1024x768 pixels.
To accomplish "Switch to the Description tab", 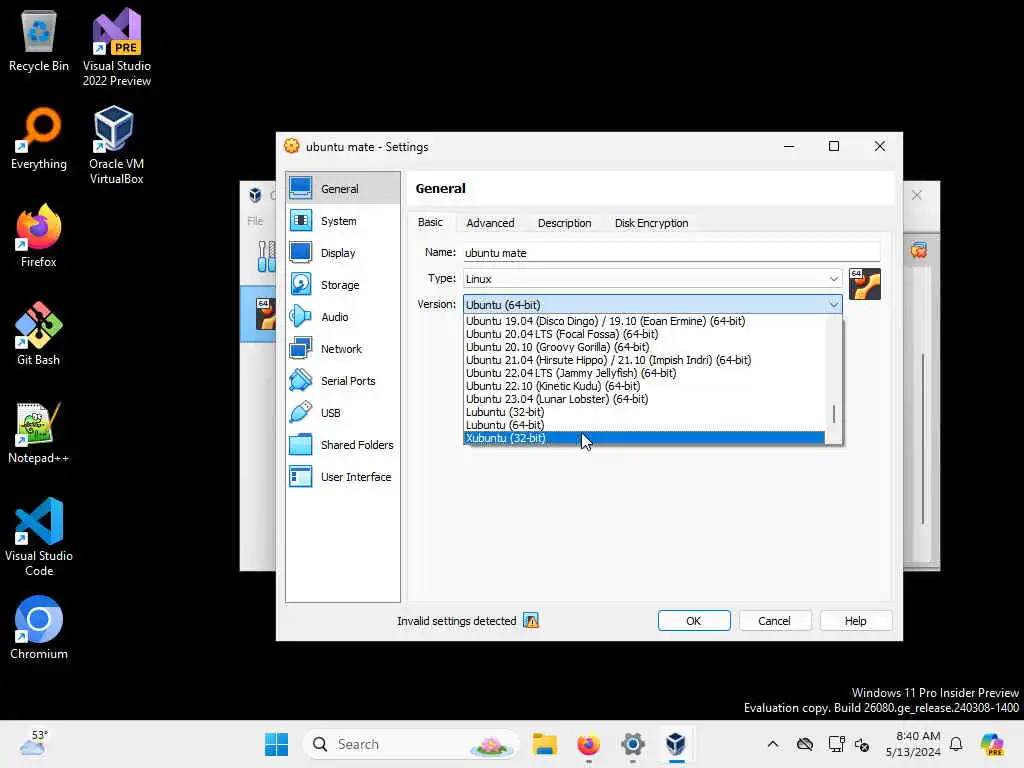I will point(564,223).
